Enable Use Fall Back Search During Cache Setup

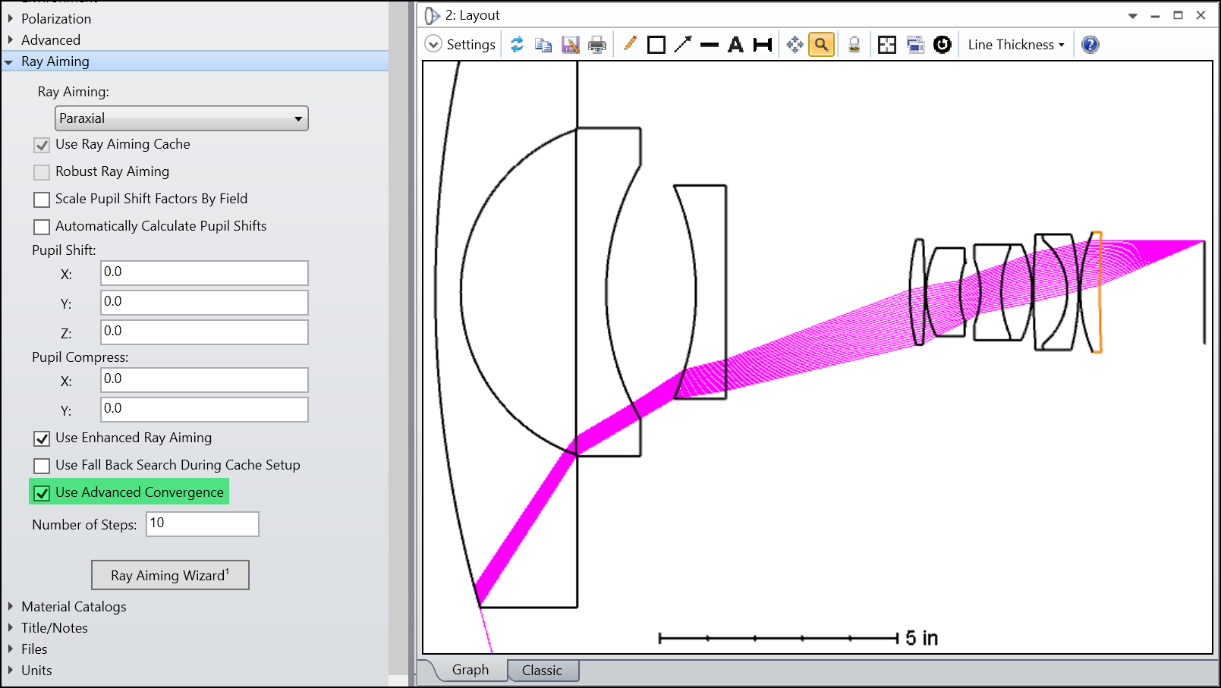(41, 465)
